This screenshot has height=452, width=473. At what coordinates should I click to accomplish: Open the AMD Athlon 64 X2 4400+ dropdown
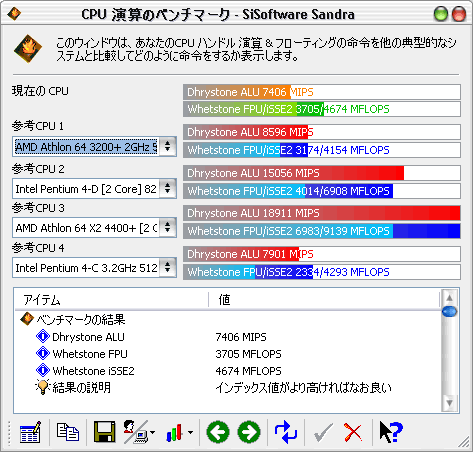[x=94, y=228]
